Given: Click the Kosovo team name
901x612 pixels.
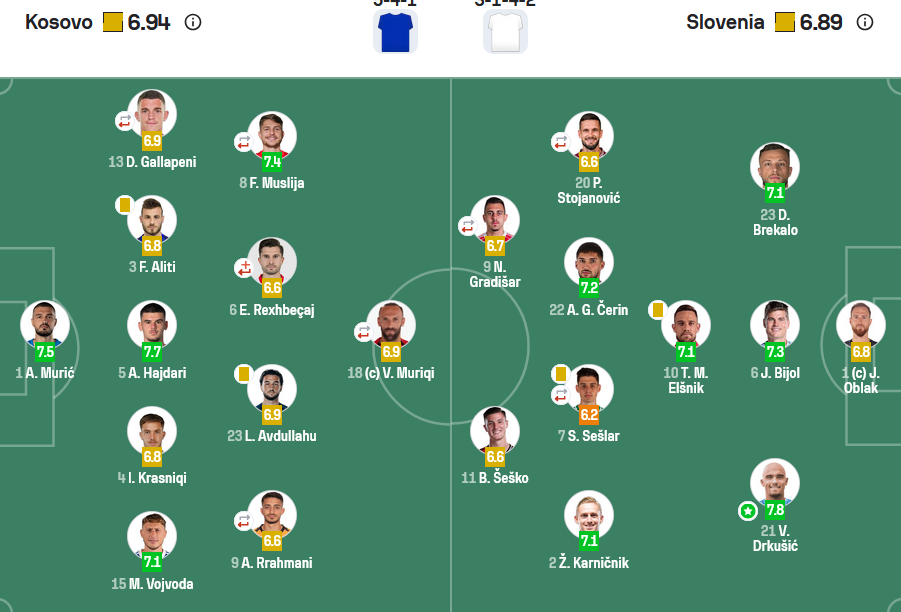Looking at the screenshot, I should tap(58, 22).
